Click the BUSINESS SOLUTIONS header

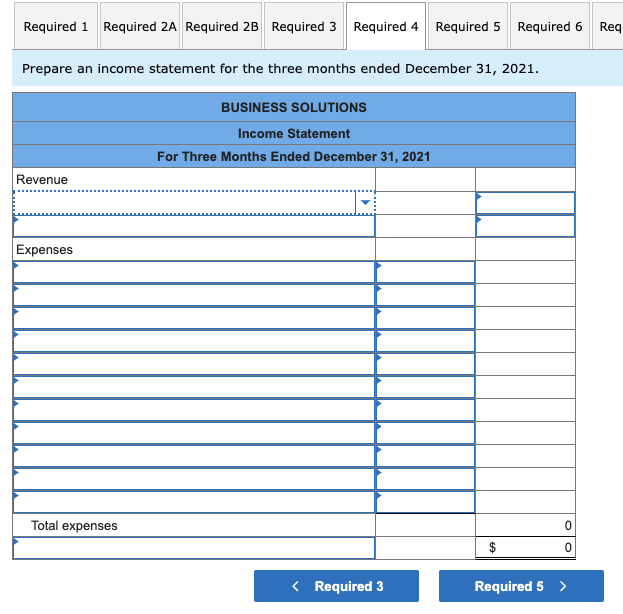[294, 107]
